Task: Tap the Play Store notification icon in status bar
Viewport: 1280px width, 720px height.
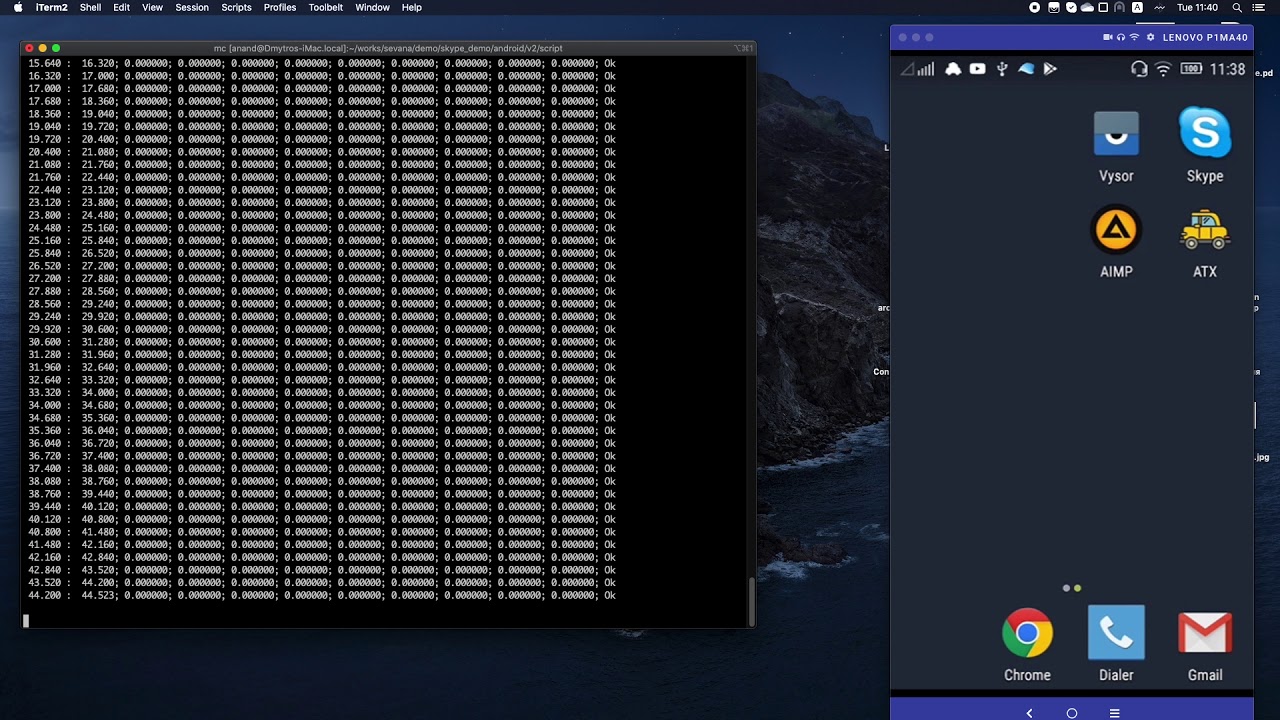Action: [1050, 69]
